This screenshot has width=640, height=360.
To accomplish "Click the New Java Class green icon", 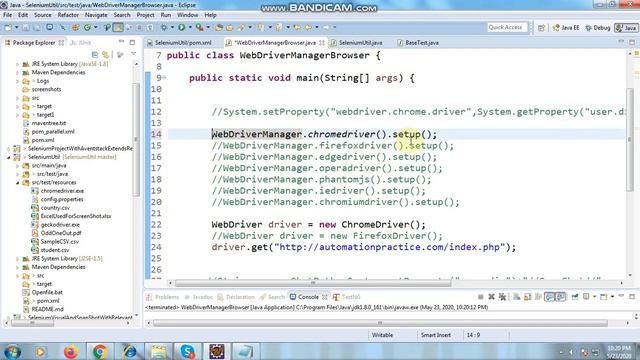I will (87, 27).
